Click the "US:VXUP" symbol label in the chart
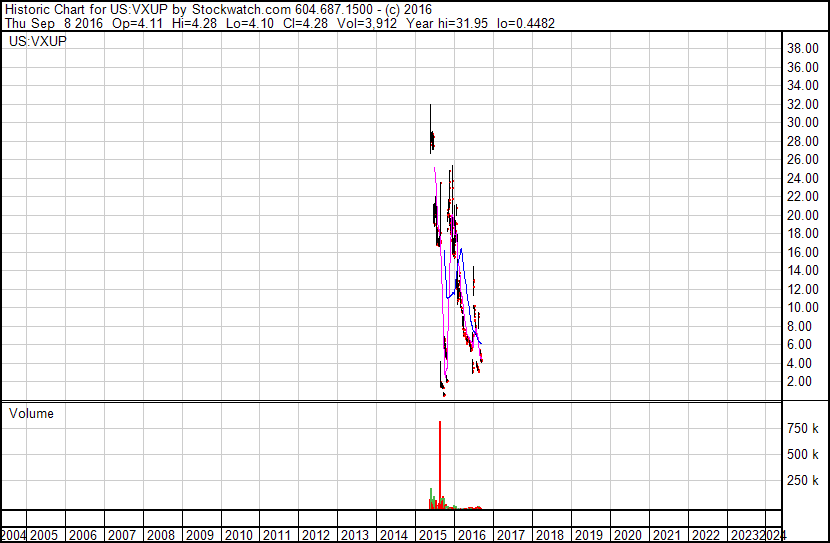This screenshot has width=830, height=543. (38, 41)
